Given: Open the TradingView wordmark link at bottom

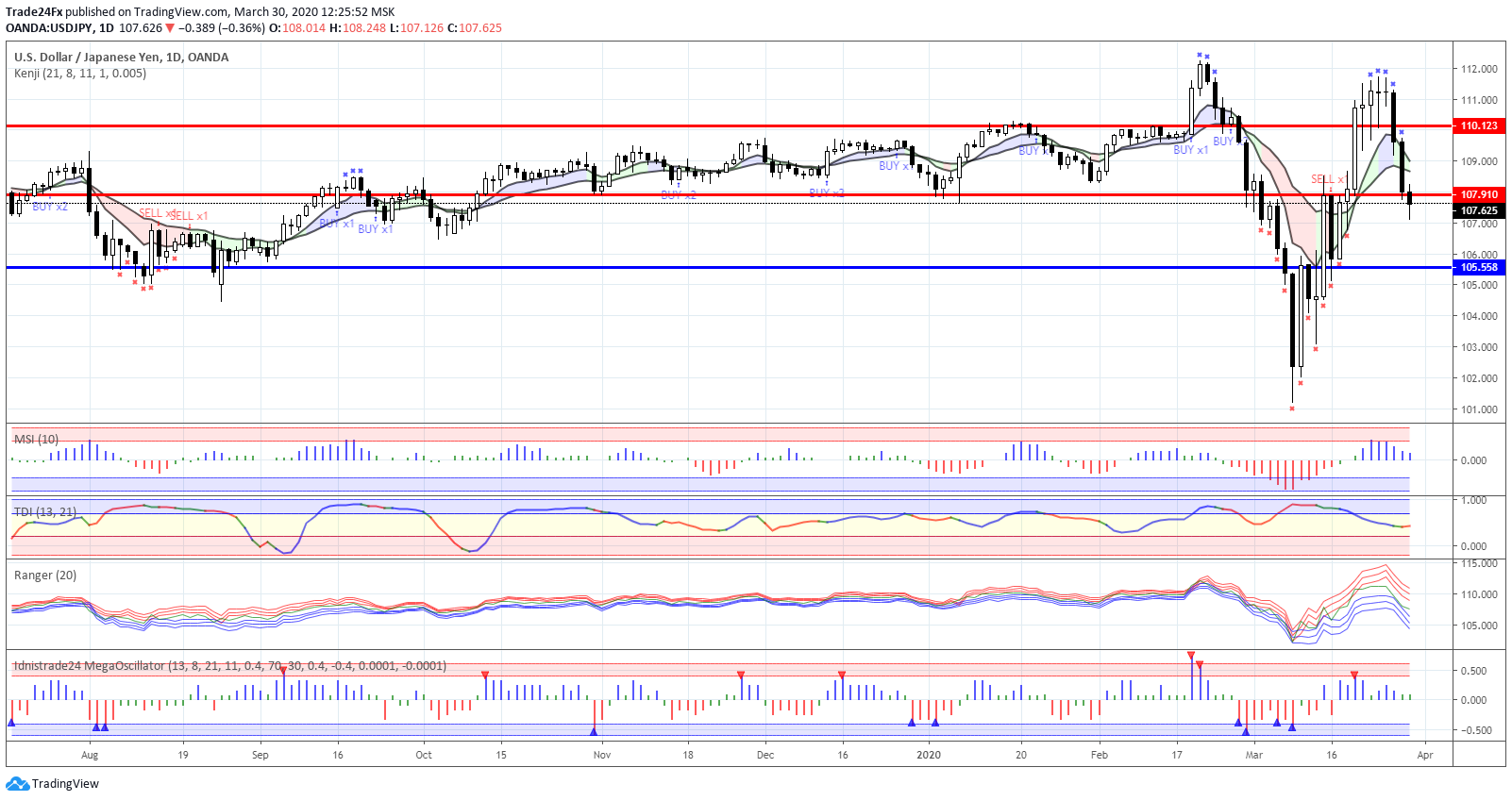Looking at the screenshot, I should pyautogui.click(x=65, y=784).
